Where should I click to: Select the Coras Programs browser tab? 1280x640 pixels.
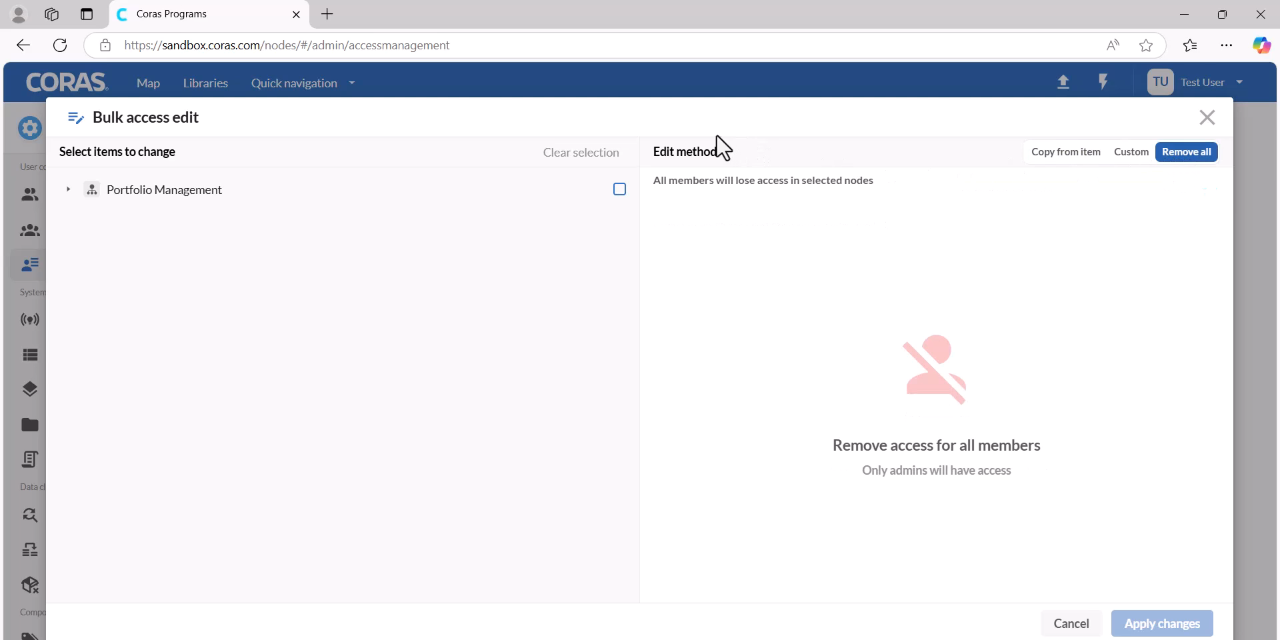point(208,14)
